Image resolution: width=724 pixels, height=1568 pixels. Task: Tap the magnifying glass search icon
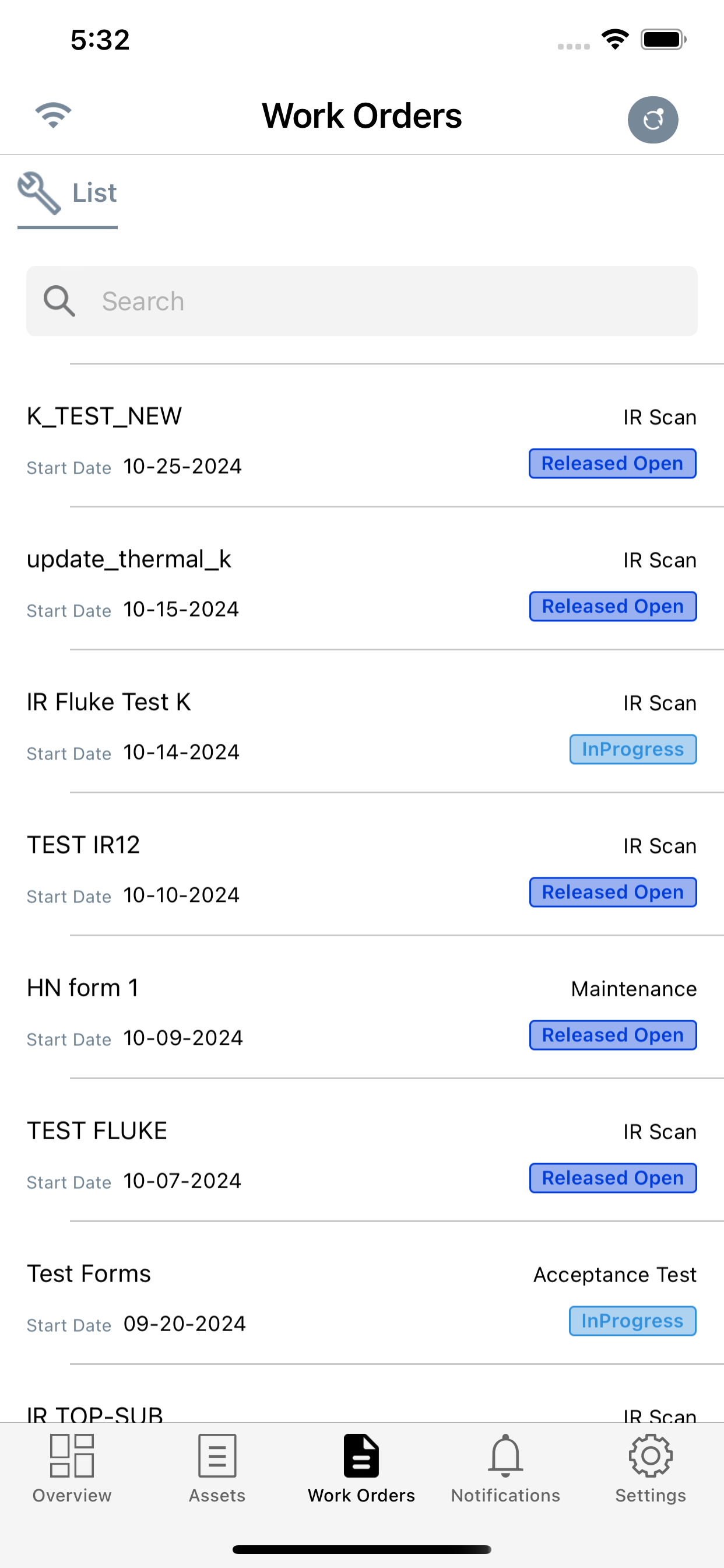pos(59,302)
